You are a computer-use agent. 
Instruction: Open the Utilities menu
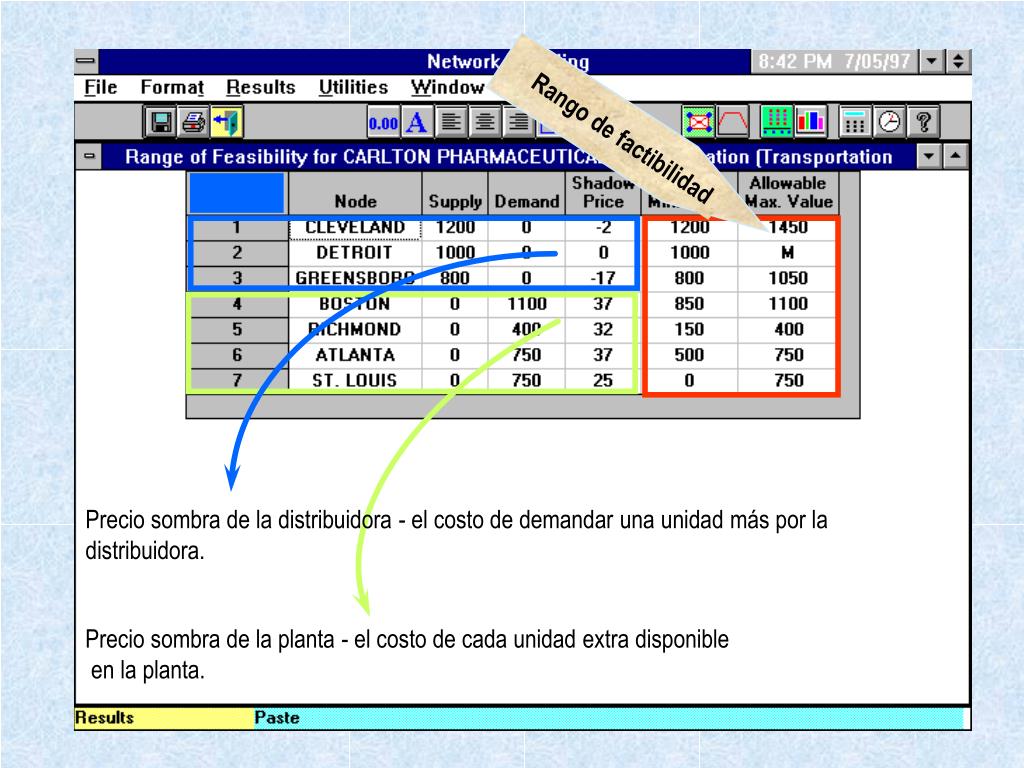tap(353, 88)
